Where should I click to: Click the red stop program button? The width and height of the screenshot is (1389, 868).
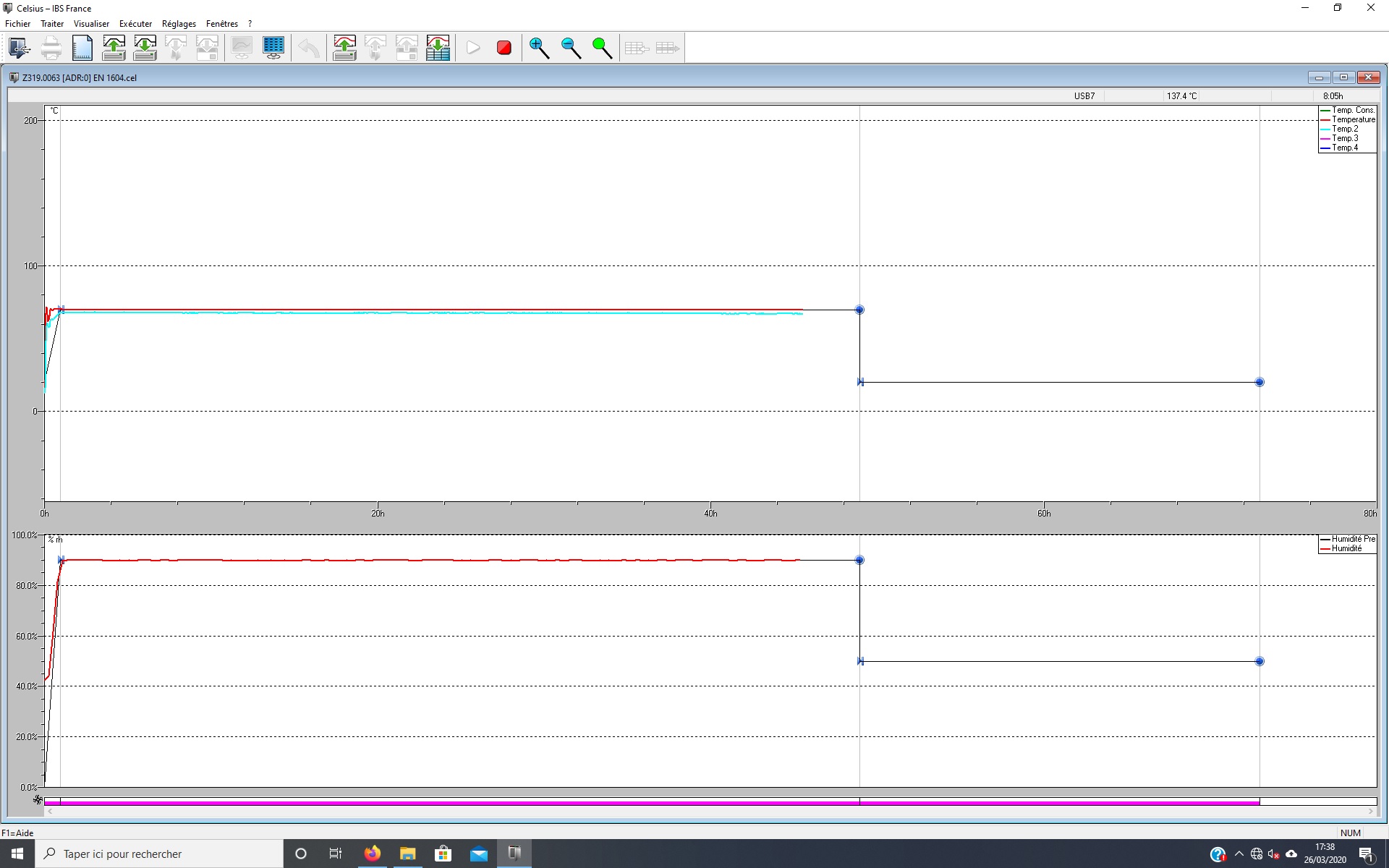[x=504, y=48]
